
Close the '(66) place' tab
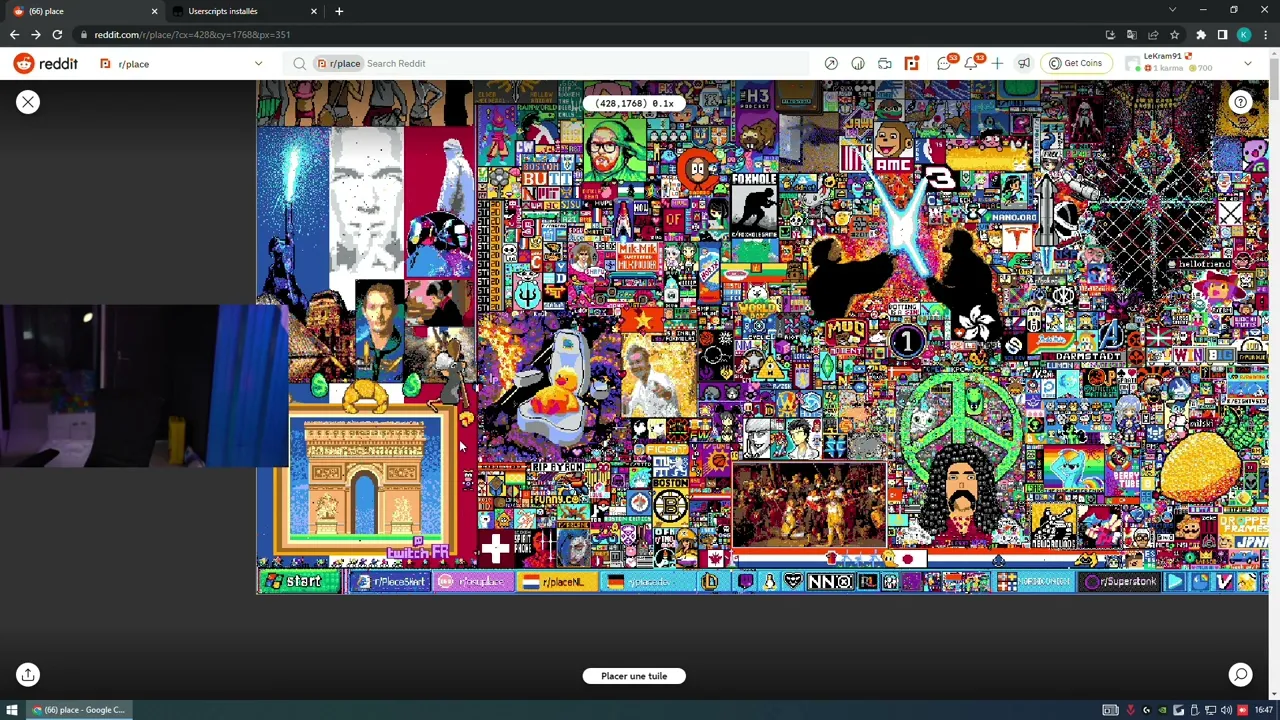tap(154, 11)
